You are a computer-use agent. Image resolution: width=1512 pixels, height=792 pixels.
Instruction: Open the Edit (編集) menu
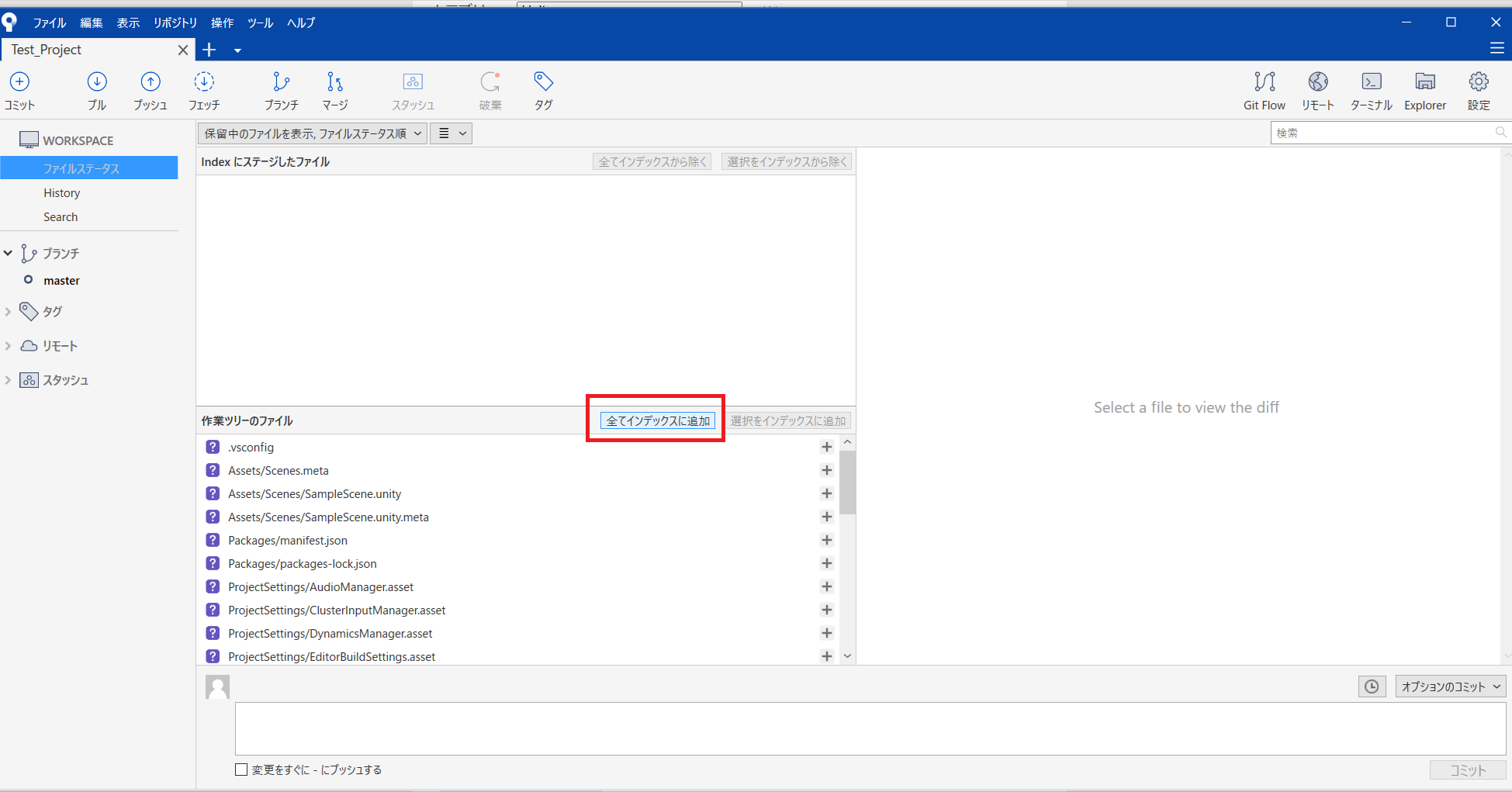coord(92,22)
